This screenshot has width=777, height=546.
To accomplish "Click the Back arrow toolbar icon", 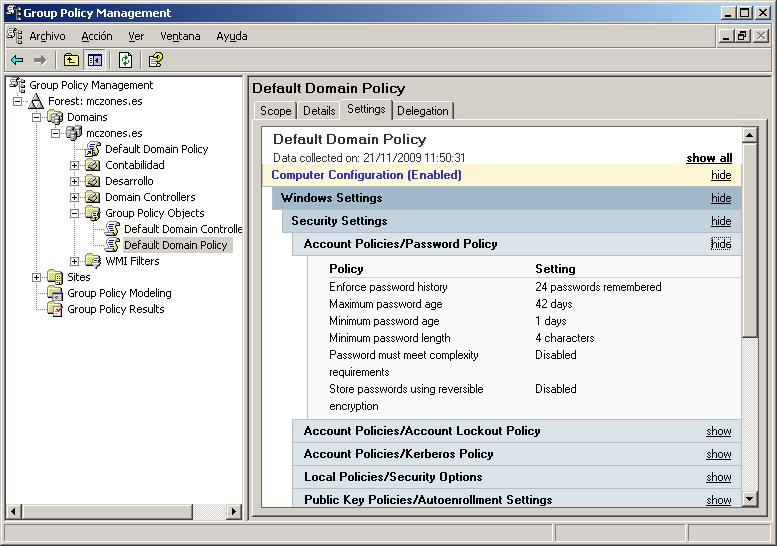I will 17,60.
